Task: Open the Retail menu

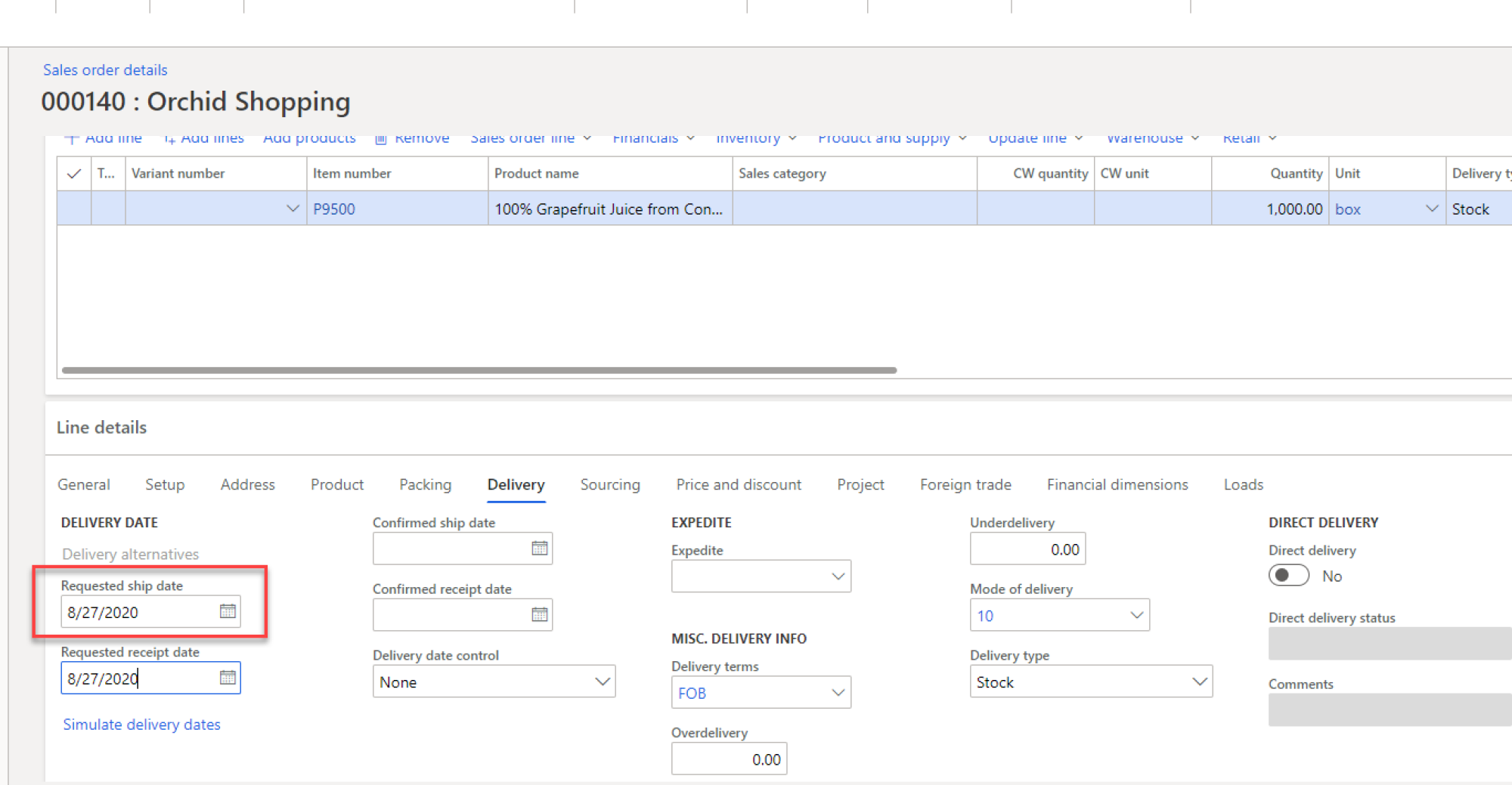Action: pyautogui.click(x=1250, y=139)
